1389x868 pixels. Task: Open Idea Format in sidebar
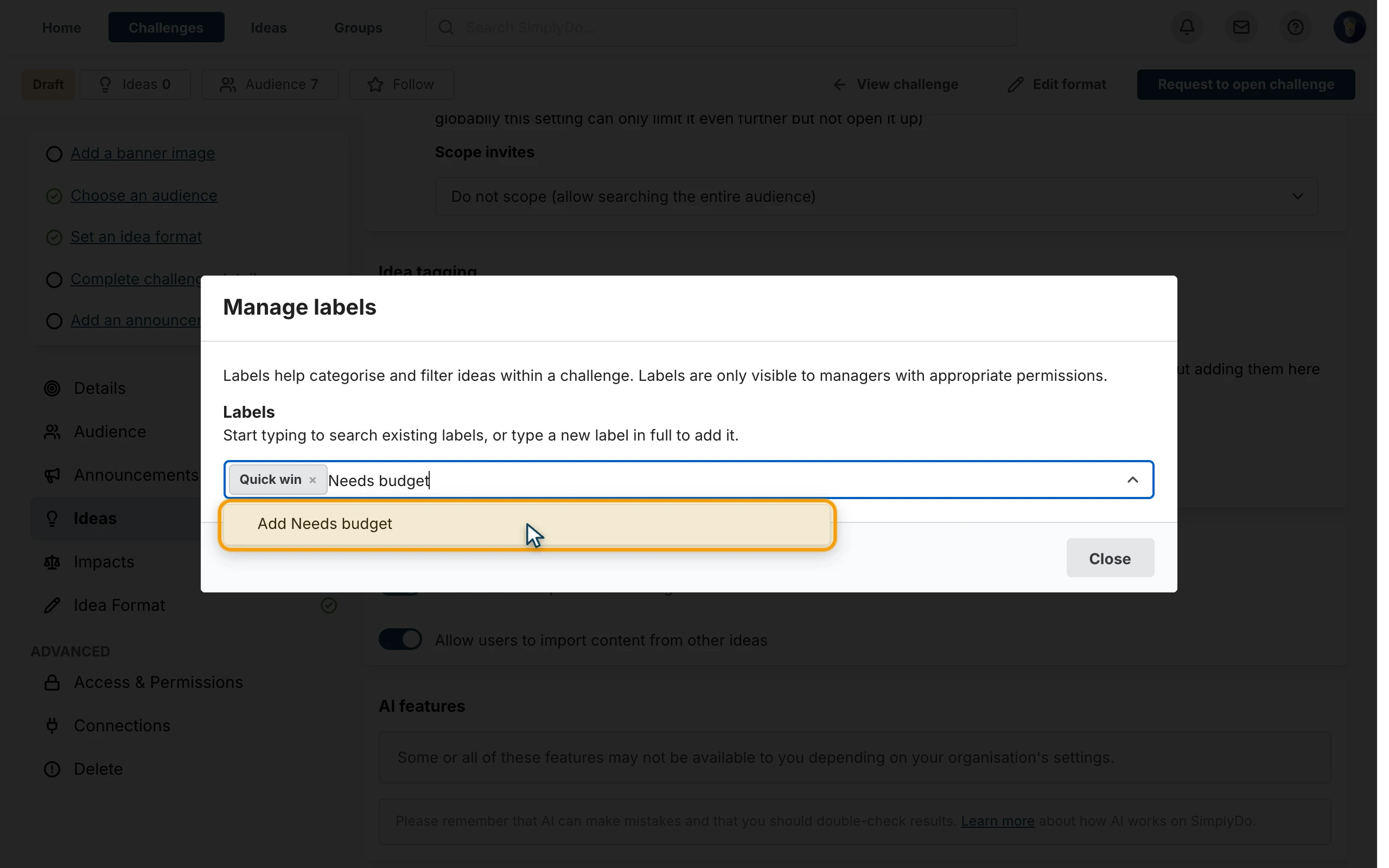(x=119, y=605)
